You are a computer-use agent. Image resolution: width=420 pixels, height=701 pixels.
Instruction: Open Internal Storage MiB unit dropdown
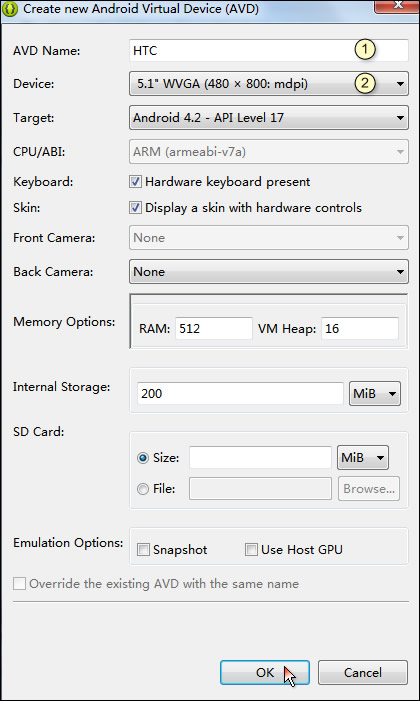(375, 394)
